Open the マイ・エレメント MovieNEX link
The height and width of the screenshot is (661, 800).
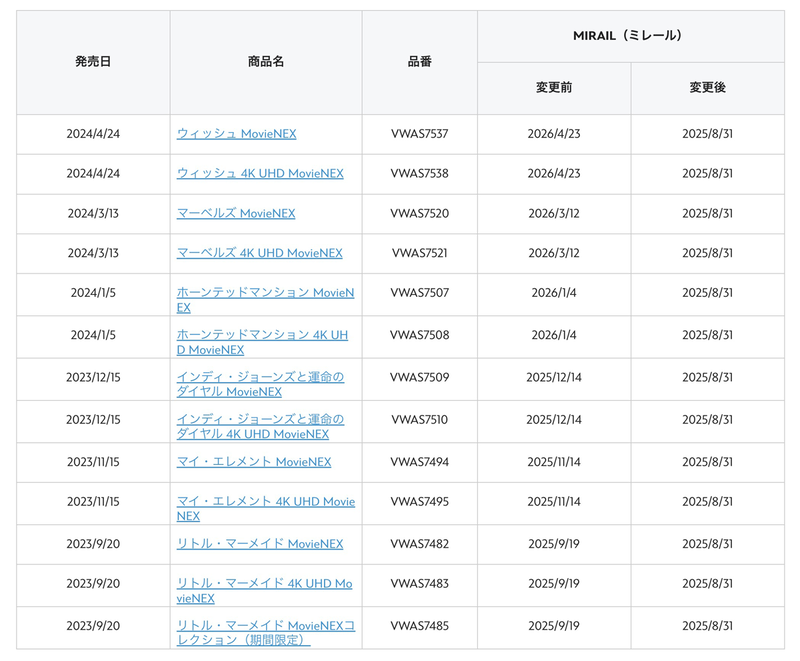254,462
